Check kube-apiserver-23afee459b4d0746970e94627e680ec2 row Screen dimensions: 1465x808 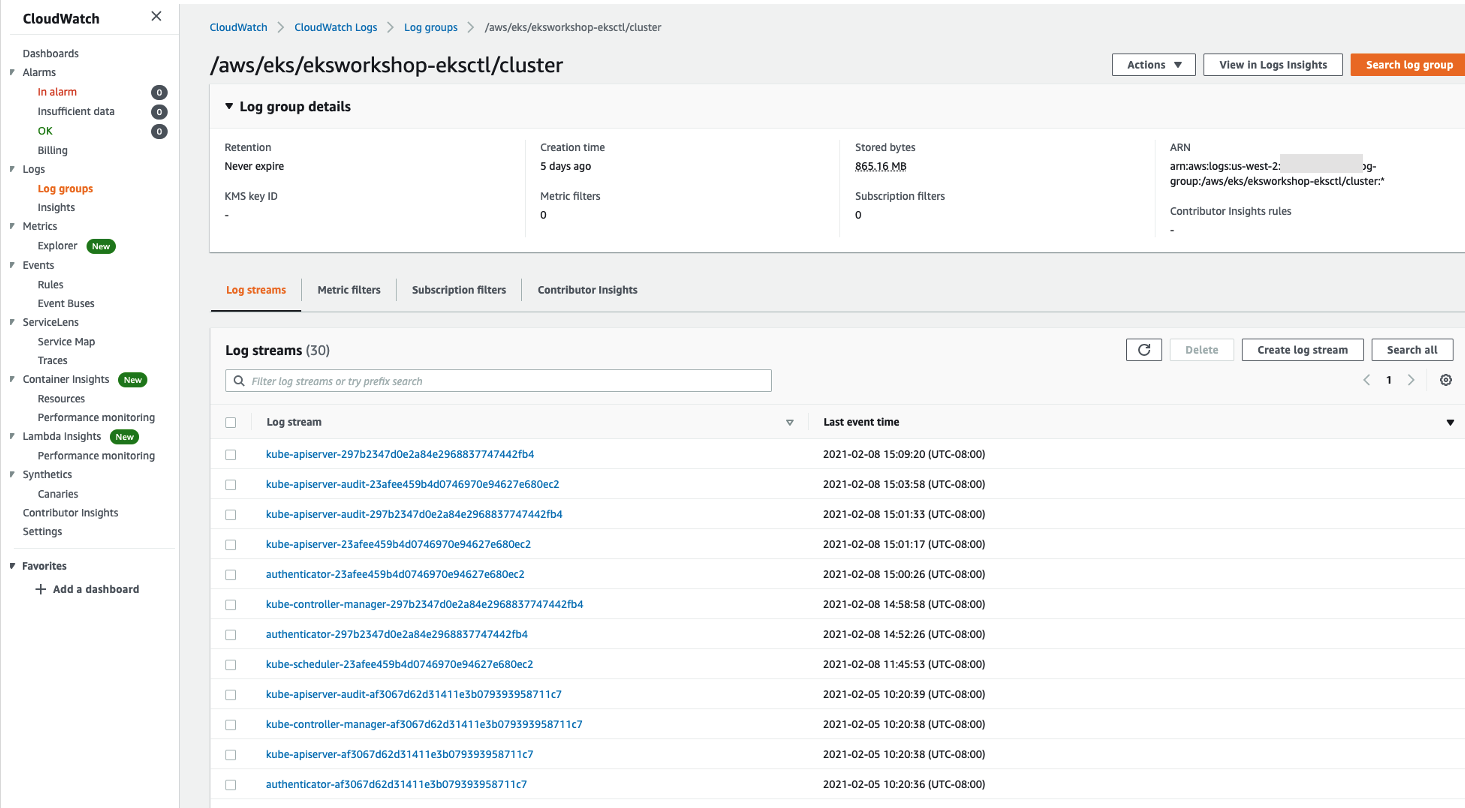[231, 545]
